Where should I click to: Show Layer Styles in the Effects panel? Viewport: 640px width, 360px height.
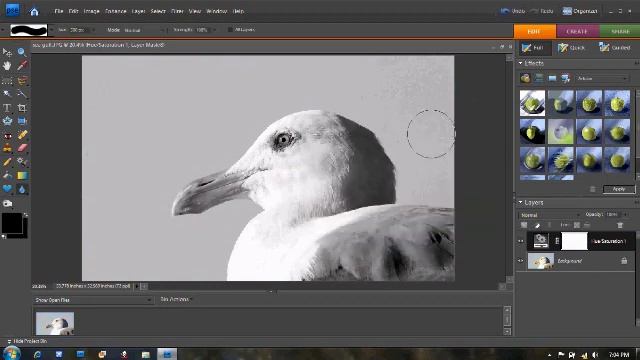click(539, 78)
